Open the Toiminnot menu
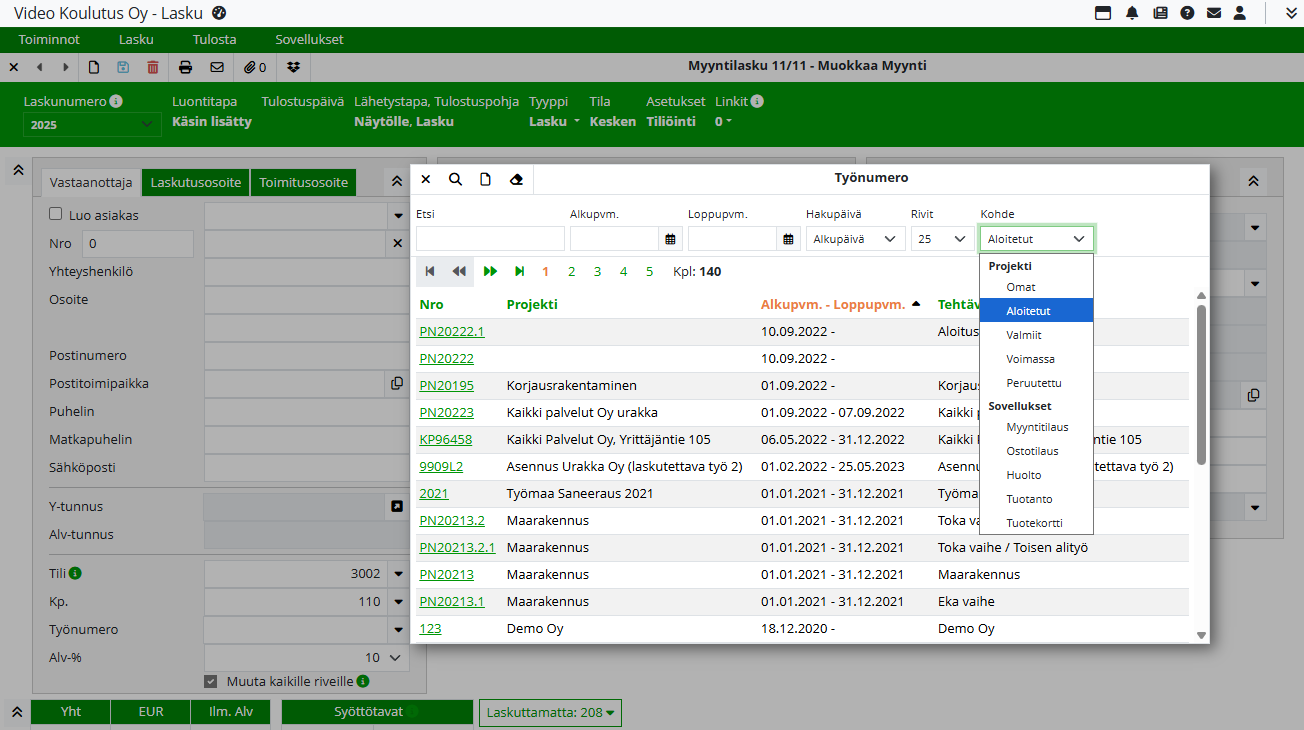1304x730 pixels. pyautogui.click(x=49, y=40)
